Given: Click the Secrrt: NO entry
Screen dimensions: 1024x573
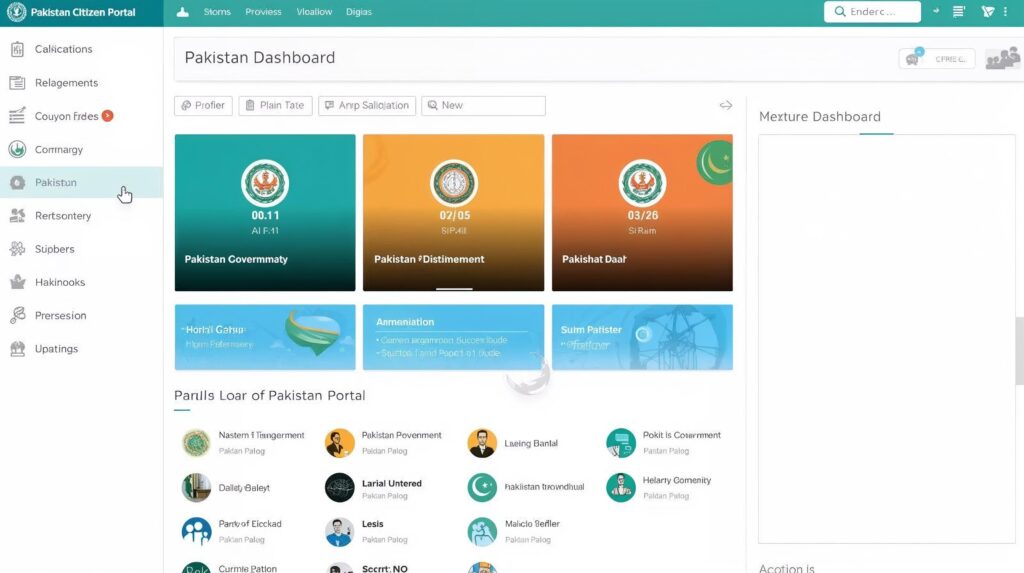Looking at the screenshot, I should coord(385,568).
